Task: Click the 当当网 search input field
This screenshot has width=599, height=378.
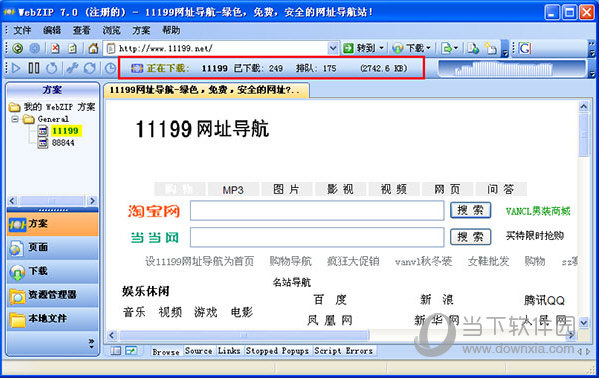Action: pos(317,237)
